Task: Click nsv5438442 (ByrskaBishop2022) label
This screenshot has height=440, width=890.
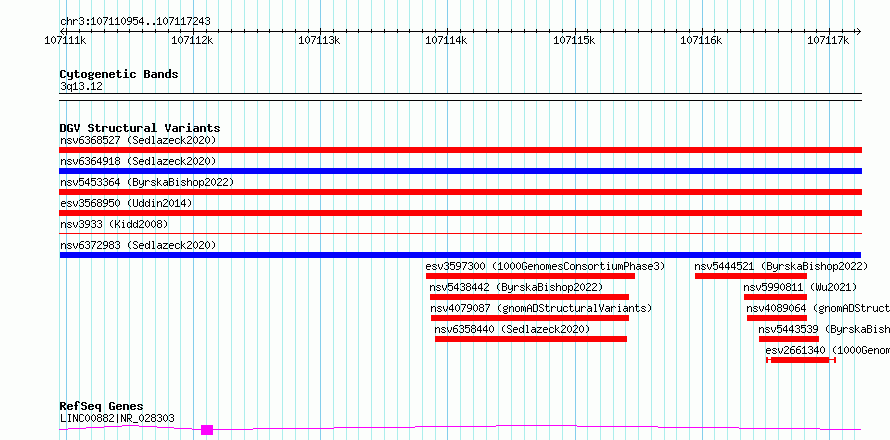Action: click(x=516, y=287)
